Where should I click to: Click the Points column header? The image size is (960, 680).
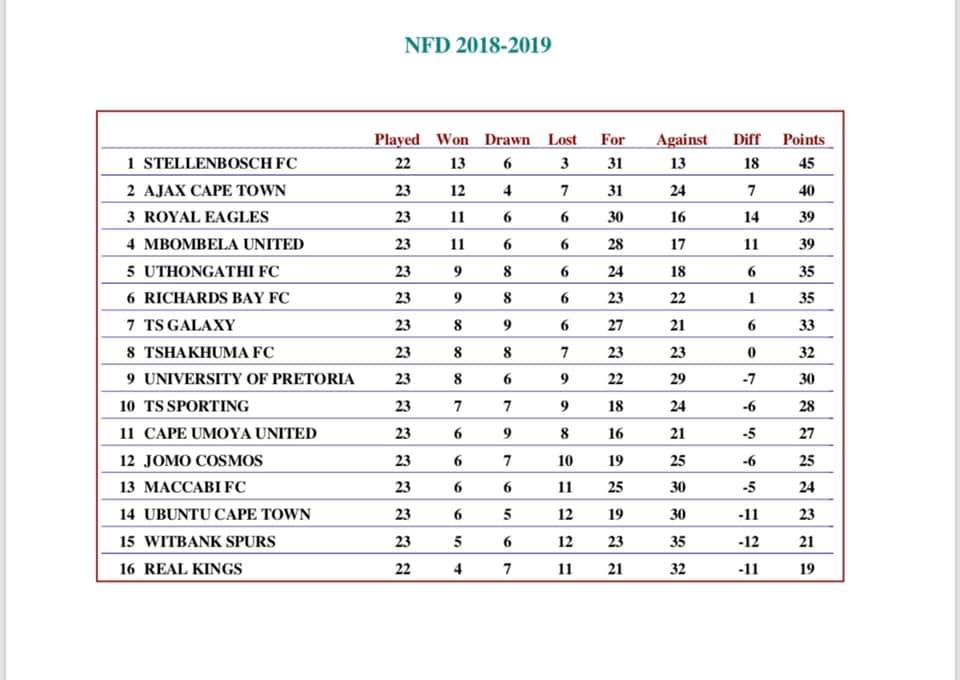(x=803, y=140)
